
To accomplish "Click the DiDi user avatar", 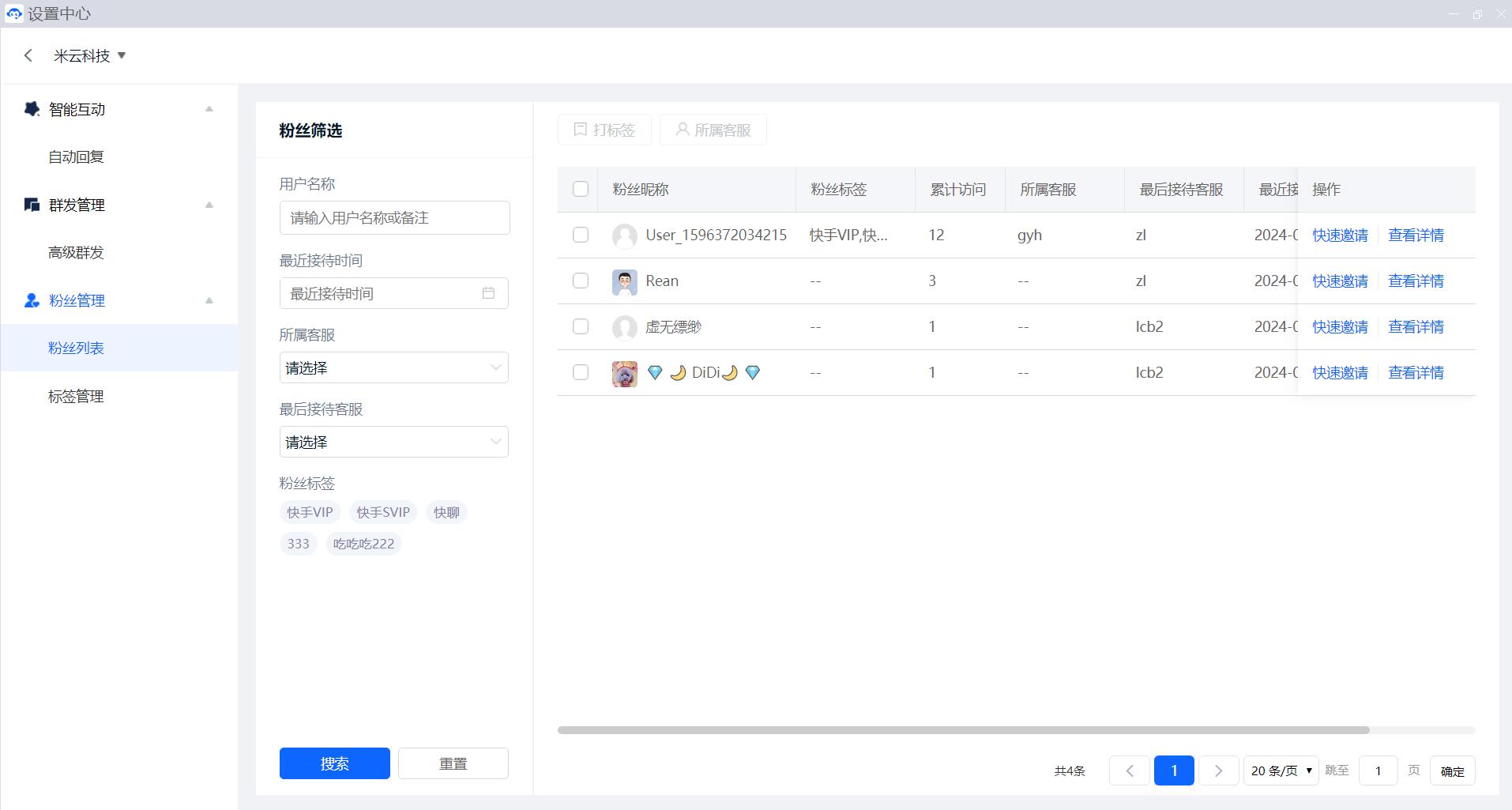I will click(624, 373).
